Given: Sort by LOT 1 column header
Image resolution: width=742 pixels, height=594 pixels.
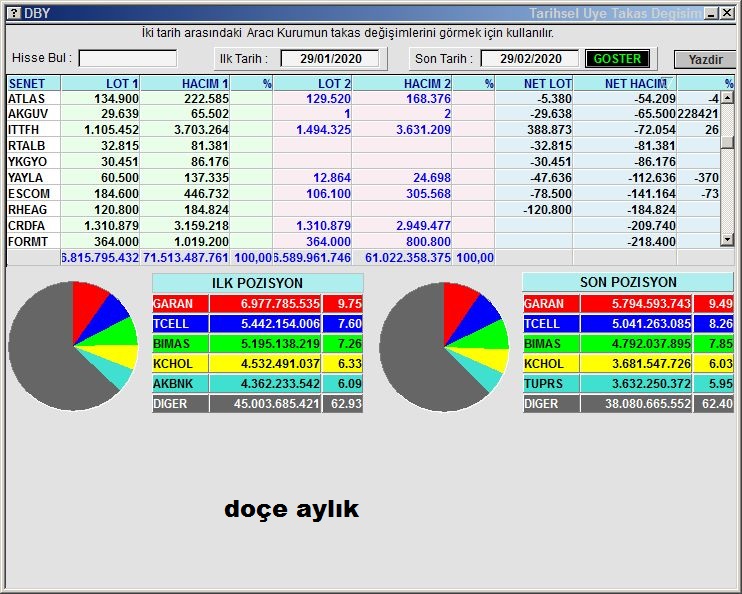Looking at the screenshot, I should (x=100, y=83).
